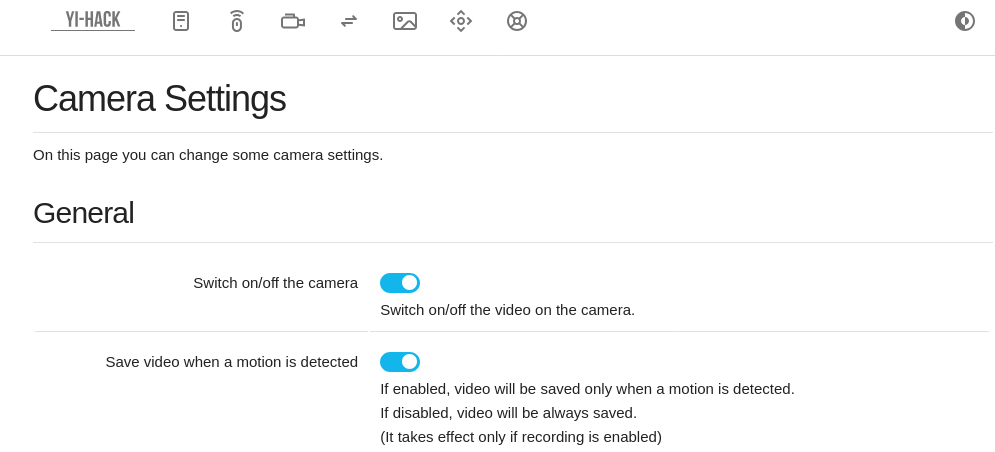Click the two-way transfer arrows icon
This screenshot has height=452, width=995.
click(349, 21)
